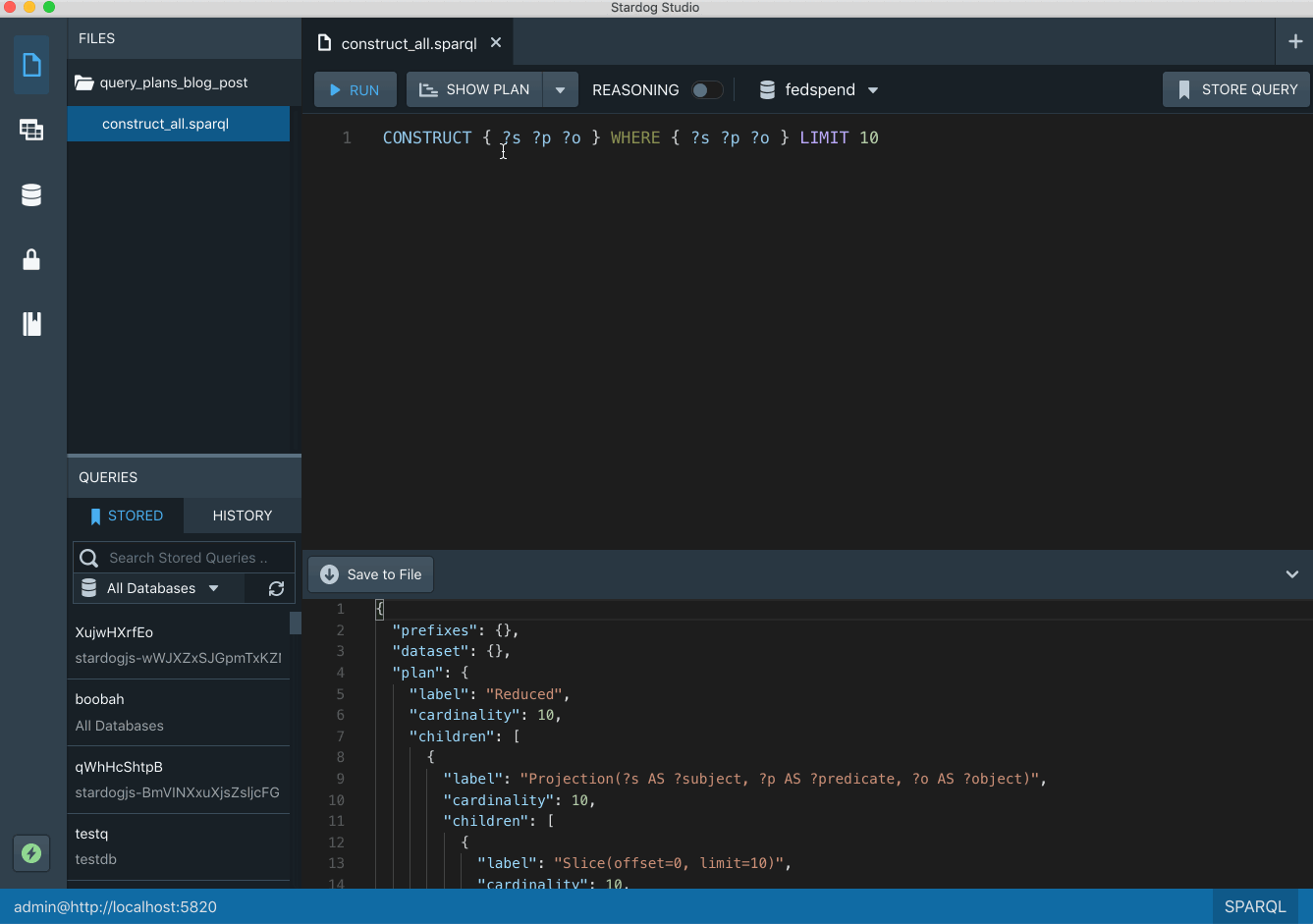Open the Databases section in sidebar
1313x924 pixels.
pos(31,195)
